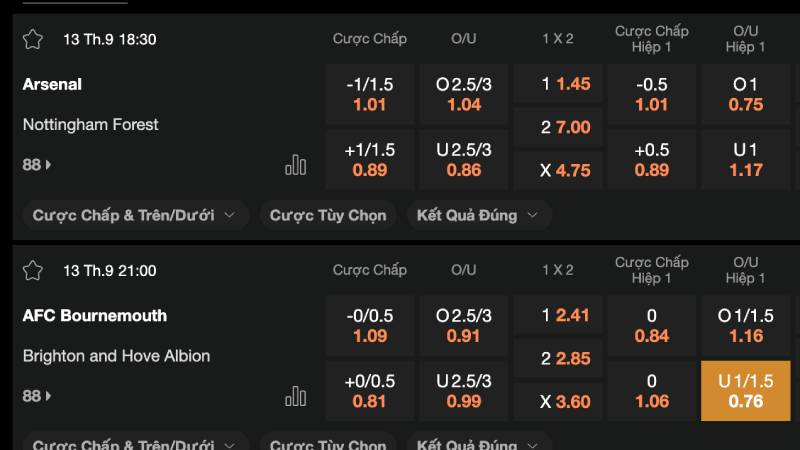Image resolution: width=800 pixels, height=450 pixels.
Task: Choose Arsenal win 1X2 odds 1.45
Action: [558, 84]
